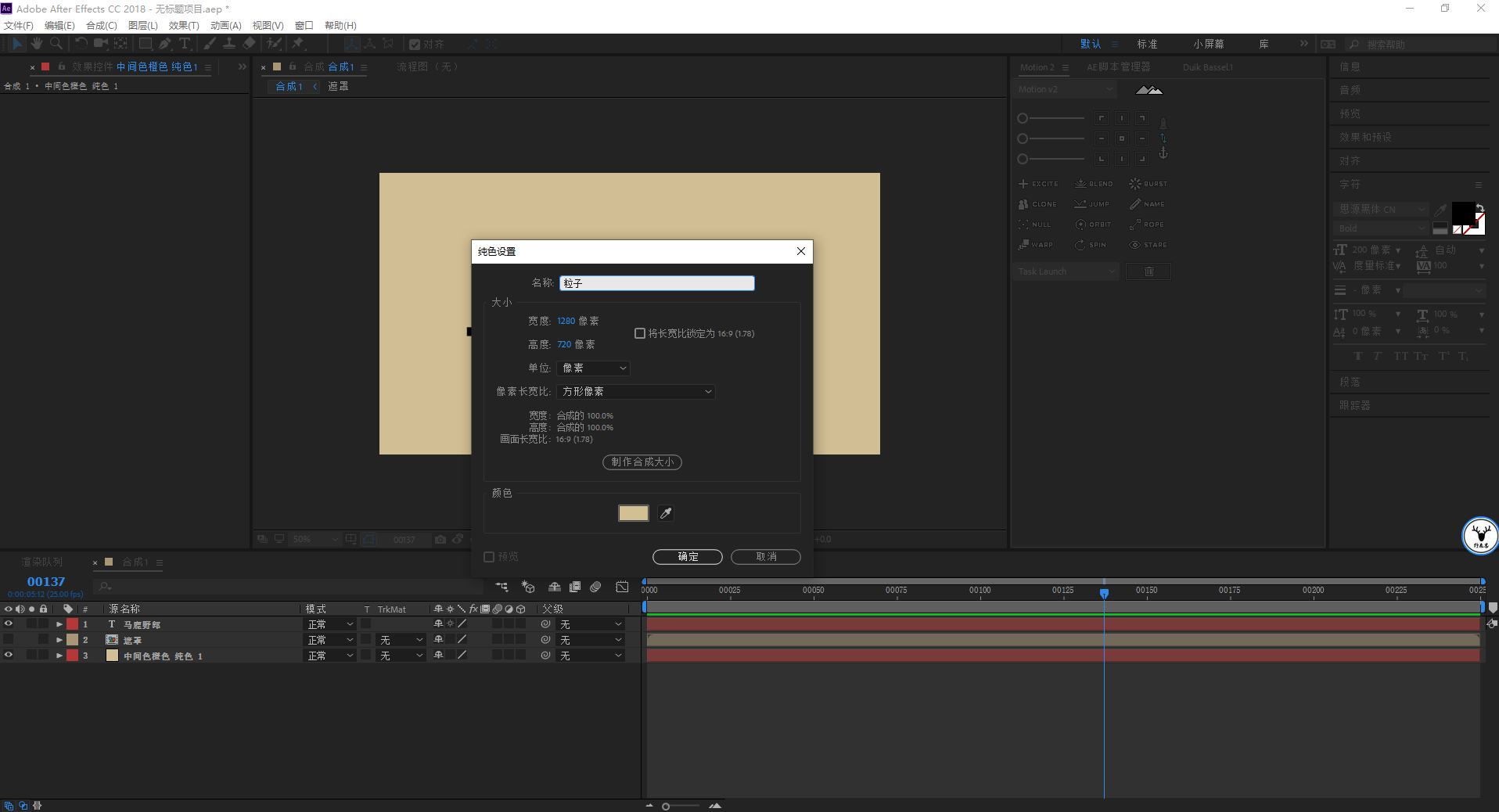Select the Puppet Pin tool

click(x=298, y=44)
